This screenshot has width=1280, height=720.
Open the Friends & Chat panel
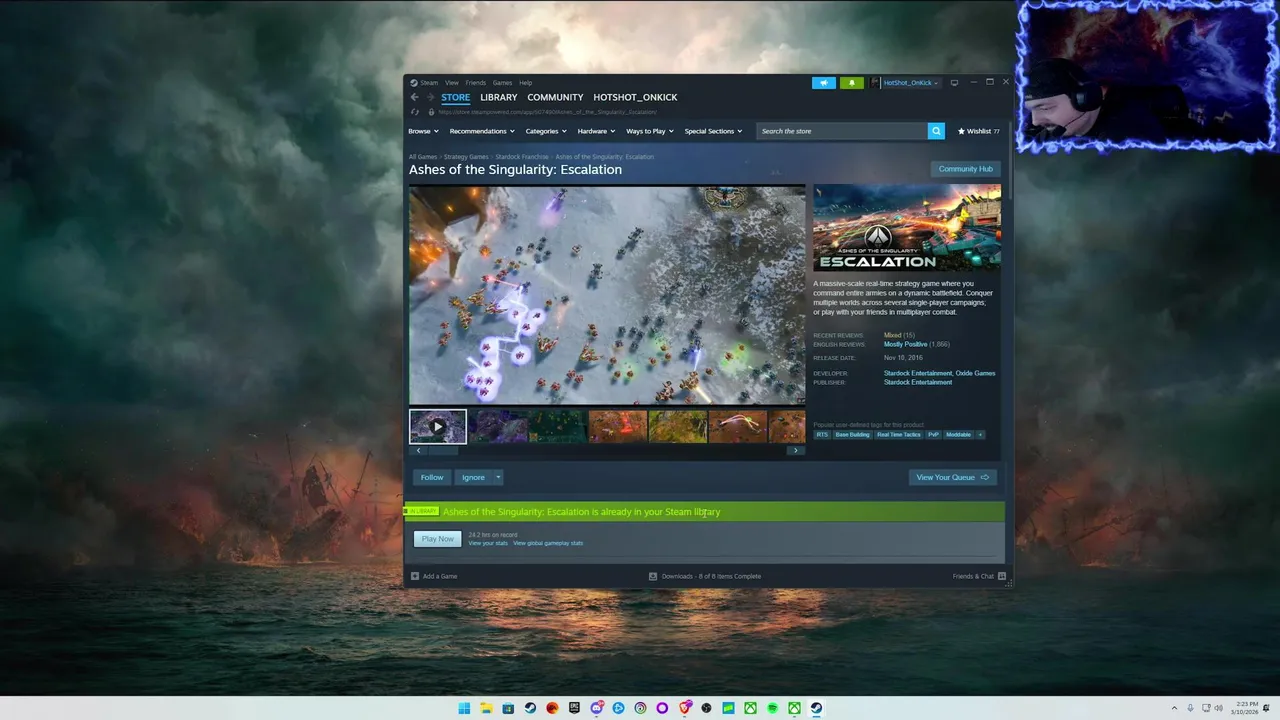tap(978, 576)
